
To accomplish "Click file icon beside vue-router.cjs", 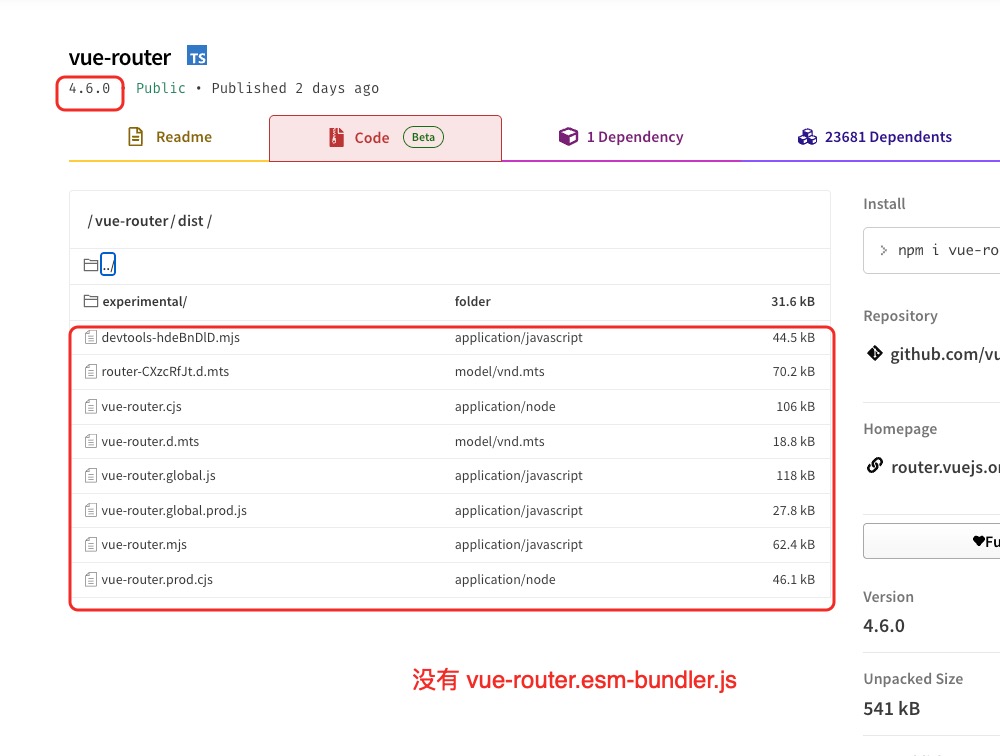I will click(91, 407).
